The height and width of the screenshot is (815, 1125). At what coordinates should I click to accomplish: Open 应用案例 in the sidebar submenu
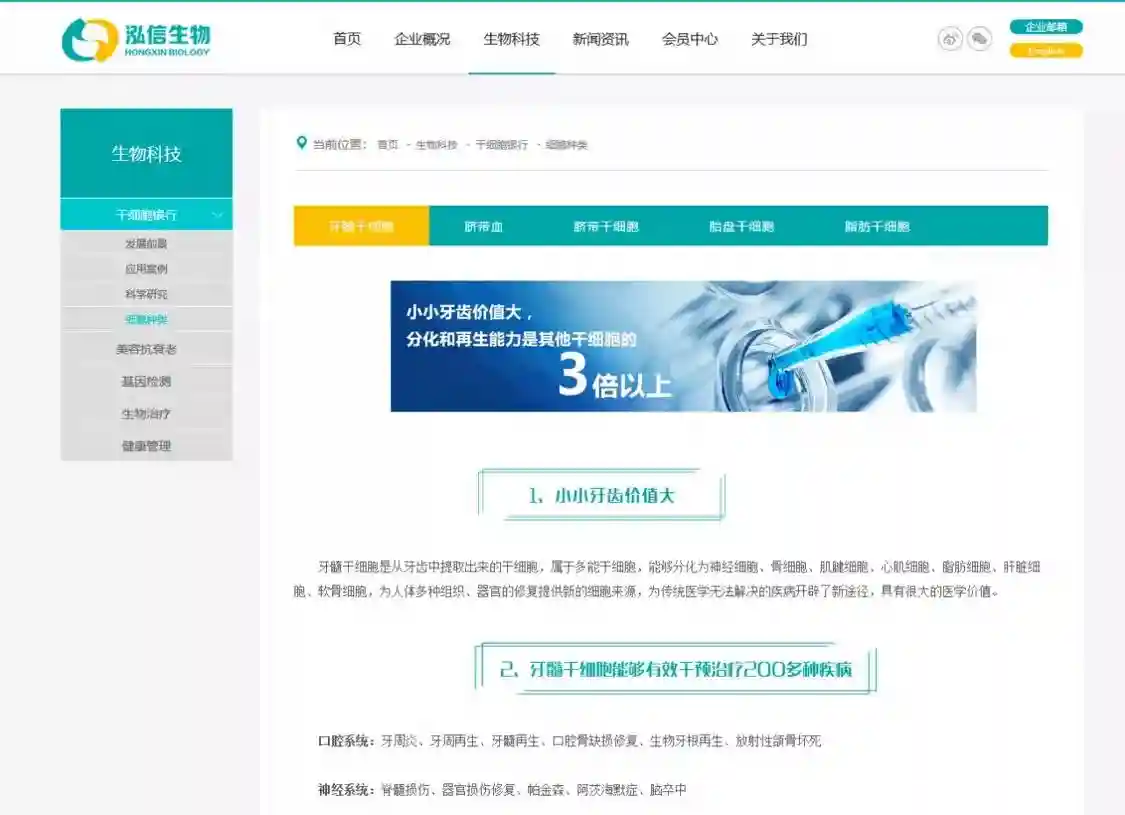146,269
